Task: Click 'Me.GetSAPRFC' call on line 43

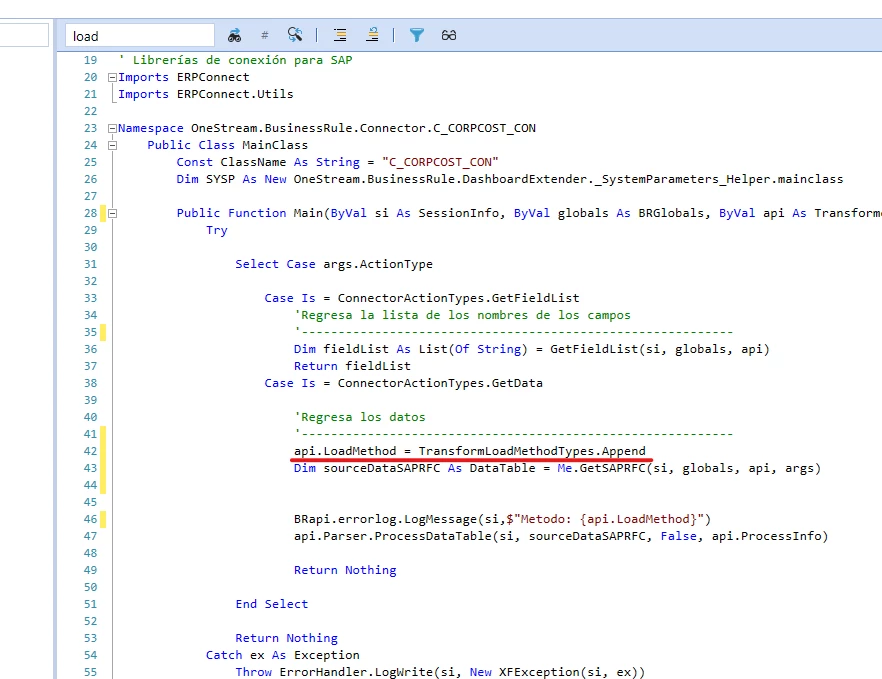Action: tap(601, 468)
